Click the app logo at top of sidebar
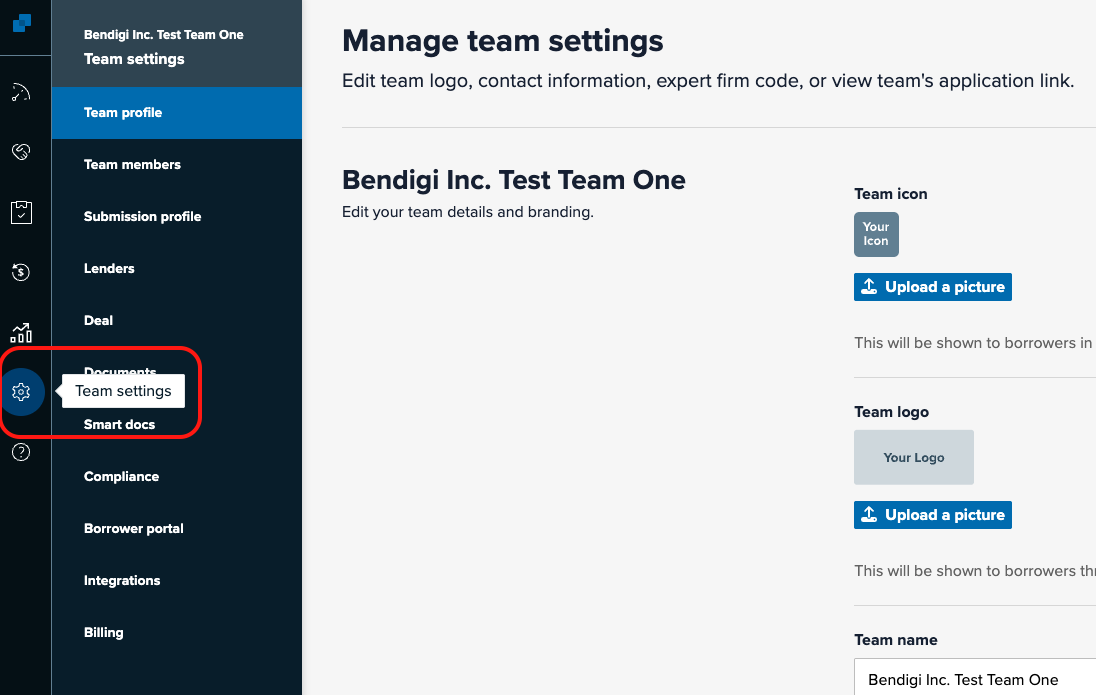The image size is (1096, 695). (22, 22)
